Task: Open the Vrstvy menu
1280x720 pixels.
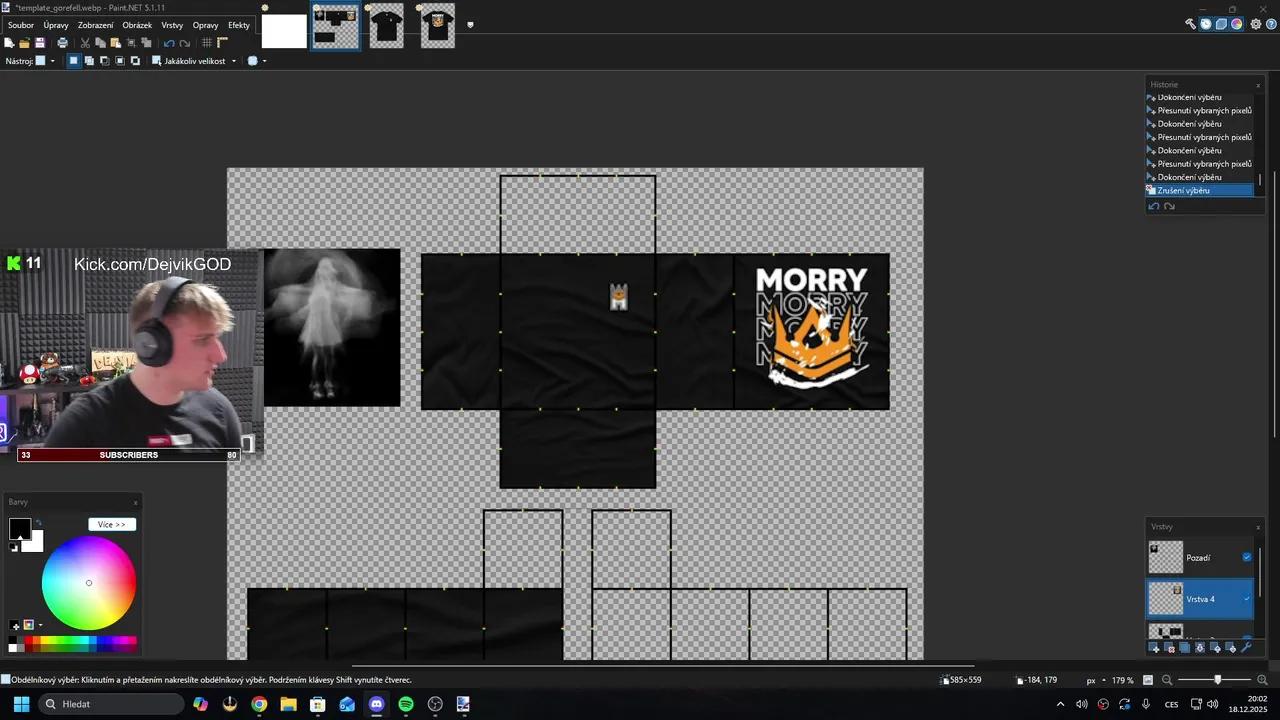Action: click(172, 25)
